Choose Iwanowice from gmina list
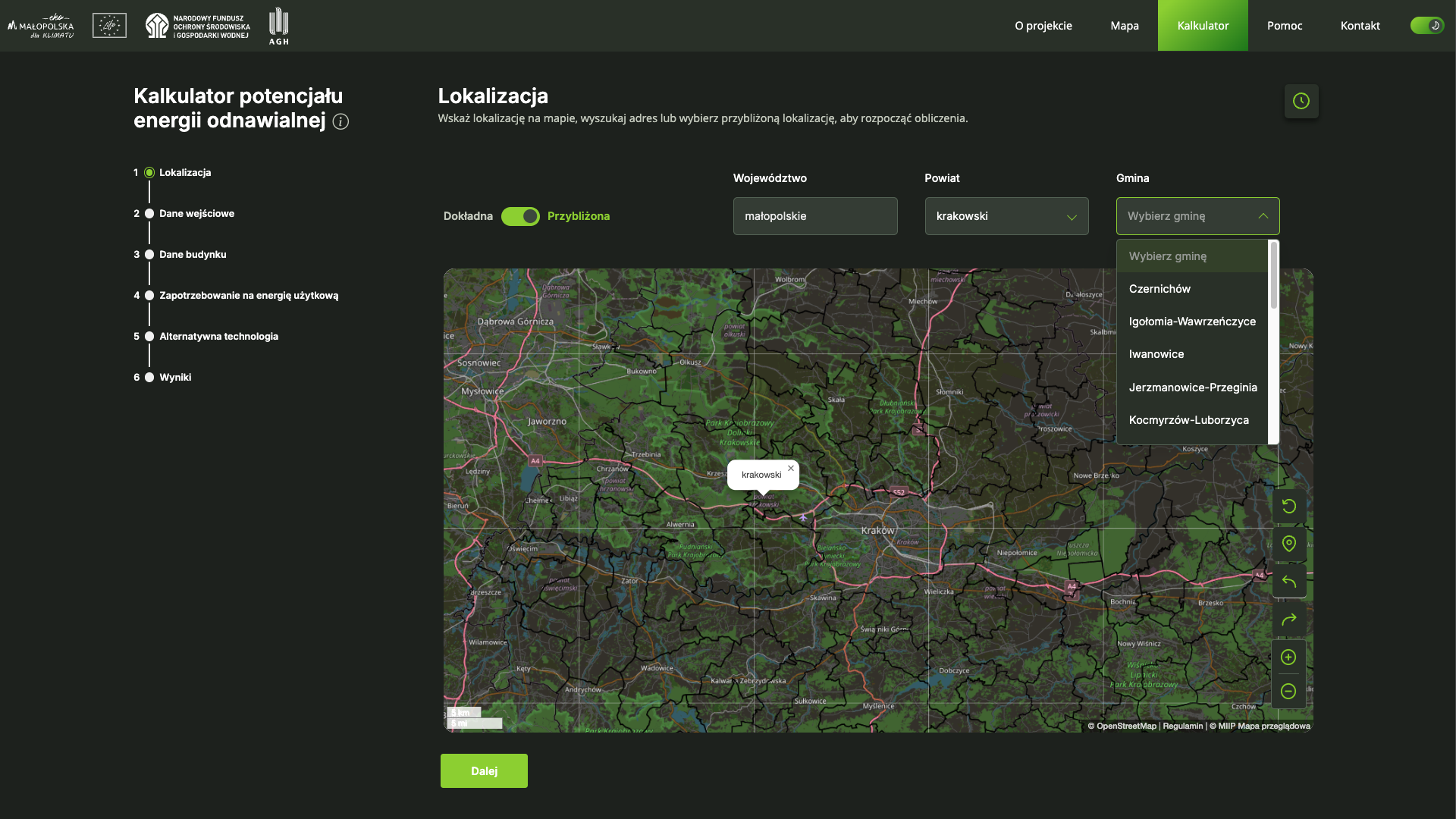 pos(1192,354)
